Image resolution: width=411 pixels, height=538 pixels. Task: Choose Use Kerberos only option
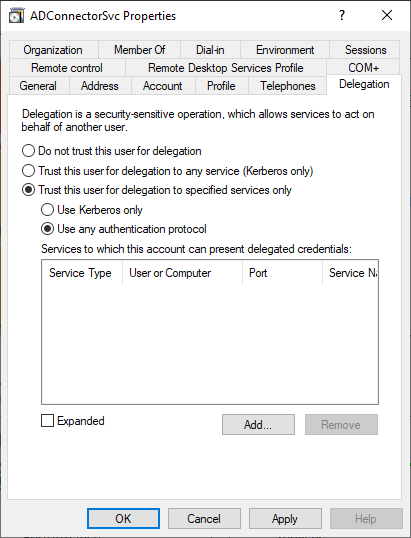click(x=47, y=210)
